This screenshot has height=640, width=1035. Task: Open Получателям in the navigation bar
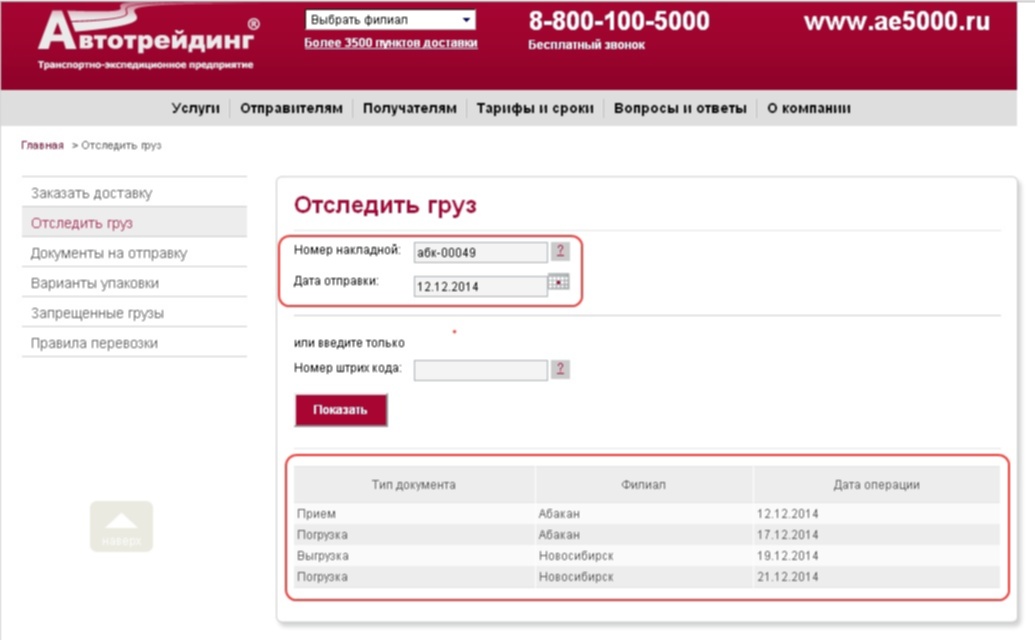[409, 108]
